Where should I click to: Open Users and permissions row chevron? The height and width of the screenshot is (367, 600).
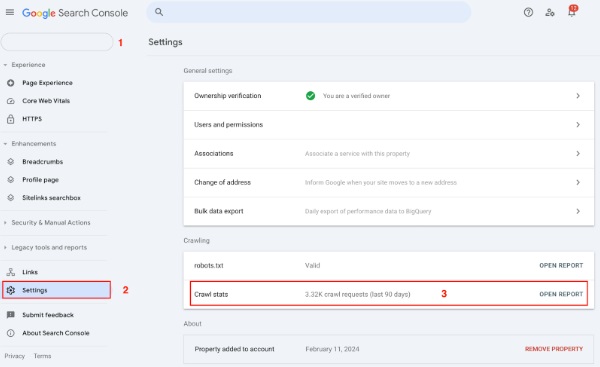tap(578, 125)
